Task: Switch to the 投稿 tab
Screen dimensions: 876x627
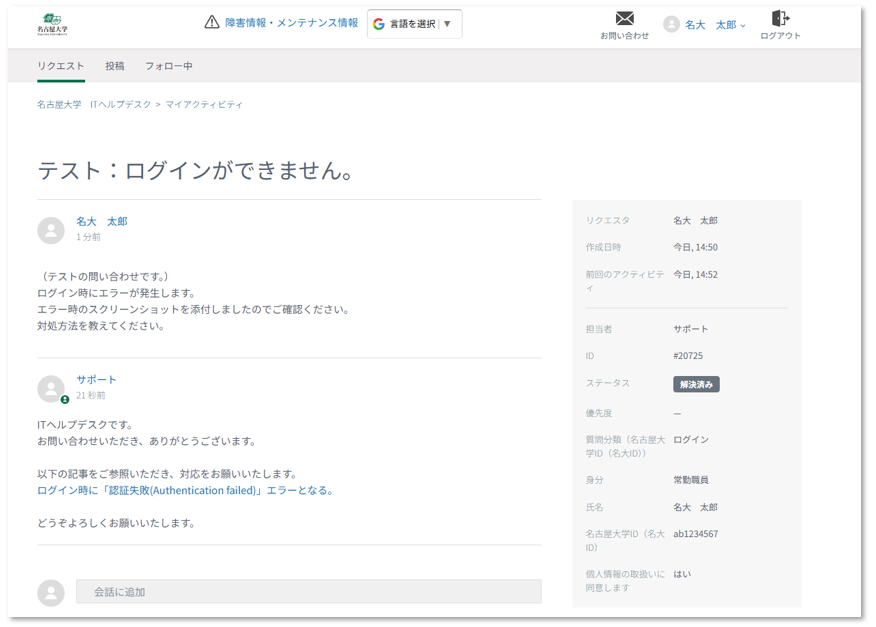Action: click(115, 66)
